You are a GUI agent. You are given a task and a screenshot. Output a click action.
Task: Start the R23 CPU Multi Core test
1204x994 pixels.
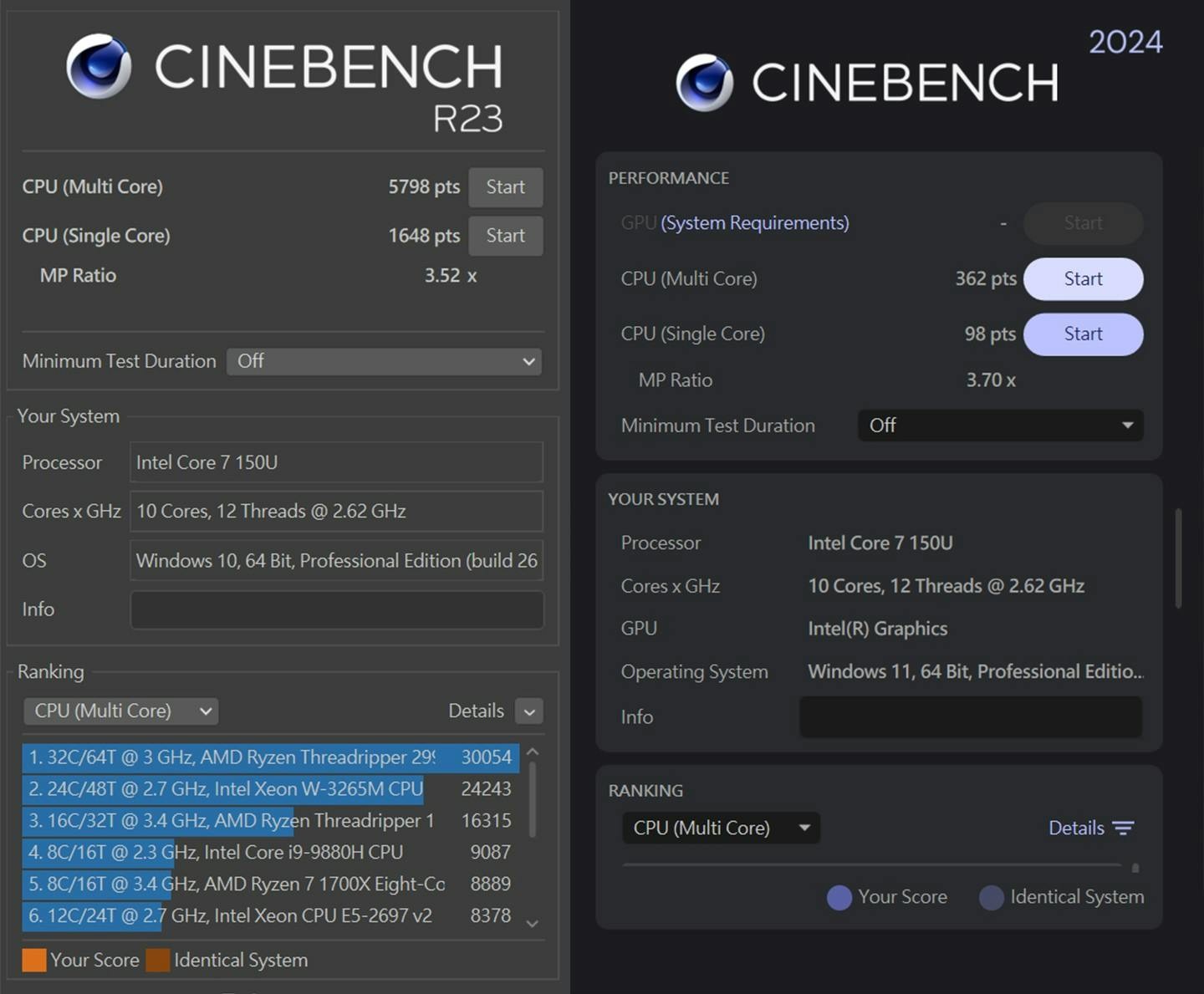click(505, 187)
